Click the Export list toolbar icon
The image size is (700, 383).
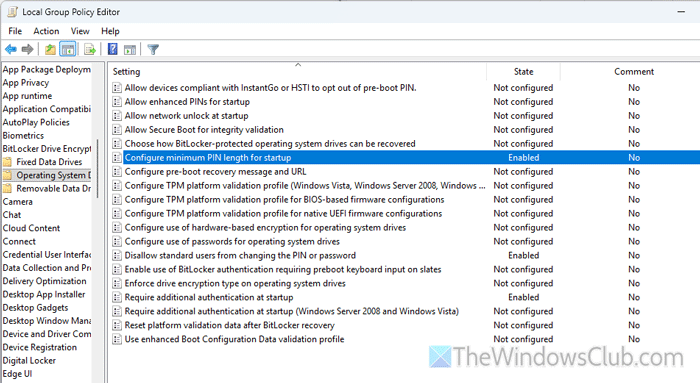click(x=90, y=49)
